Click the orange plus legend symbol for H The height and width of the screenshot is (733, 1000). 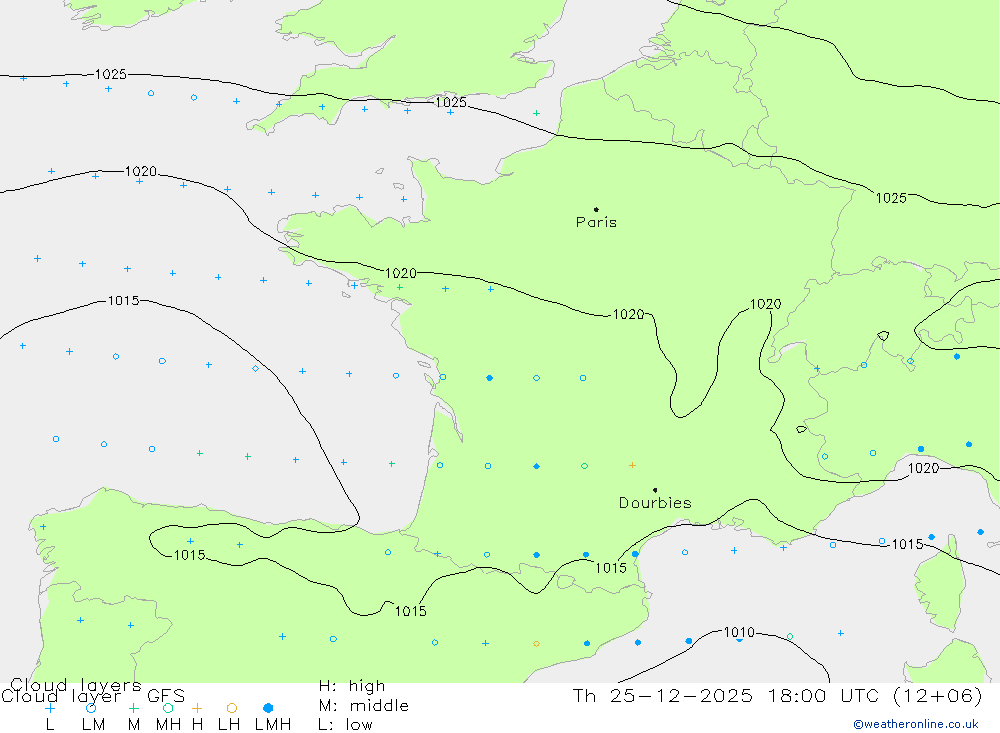coord(197,708)
